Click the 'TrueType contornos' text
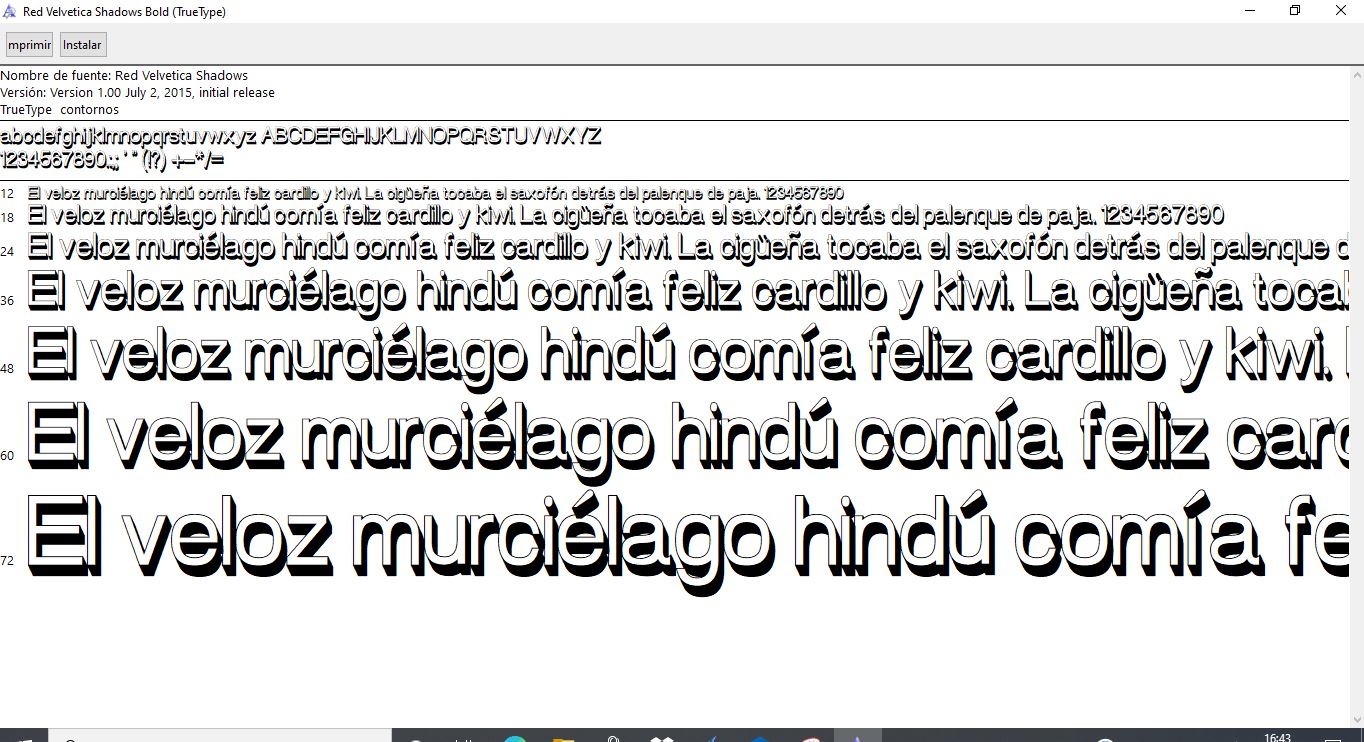 point(60,110)
